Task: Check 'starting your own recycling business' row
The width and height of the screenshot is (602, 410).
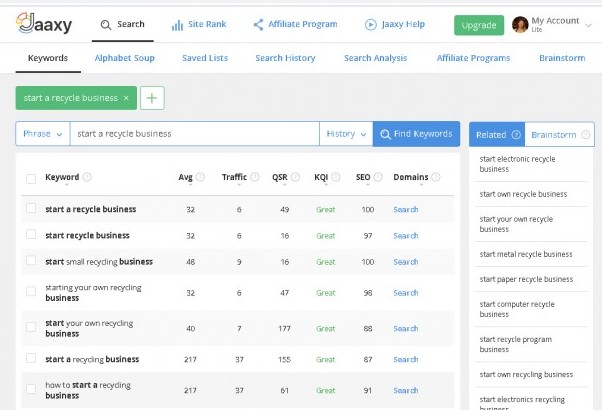Action: pos(31,291)
